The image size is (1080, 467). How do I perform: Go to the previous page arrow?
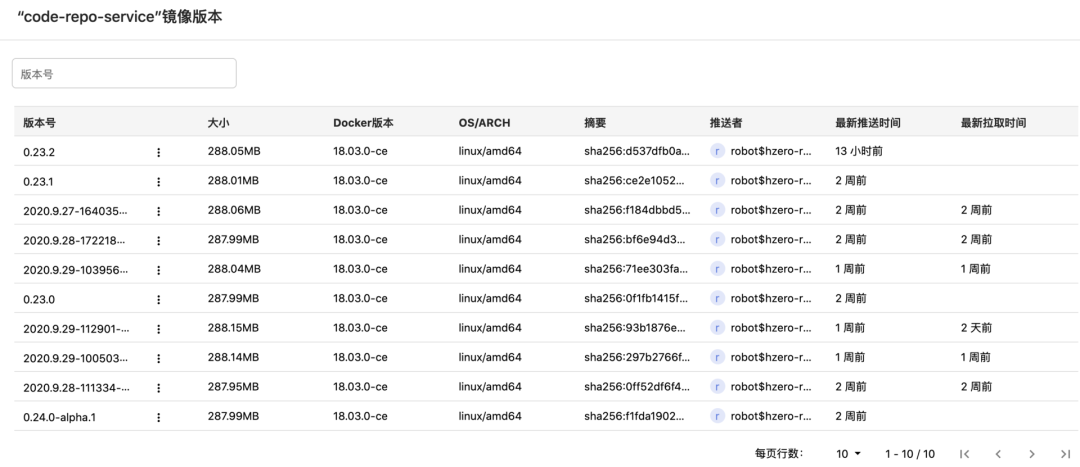point(997,454)
